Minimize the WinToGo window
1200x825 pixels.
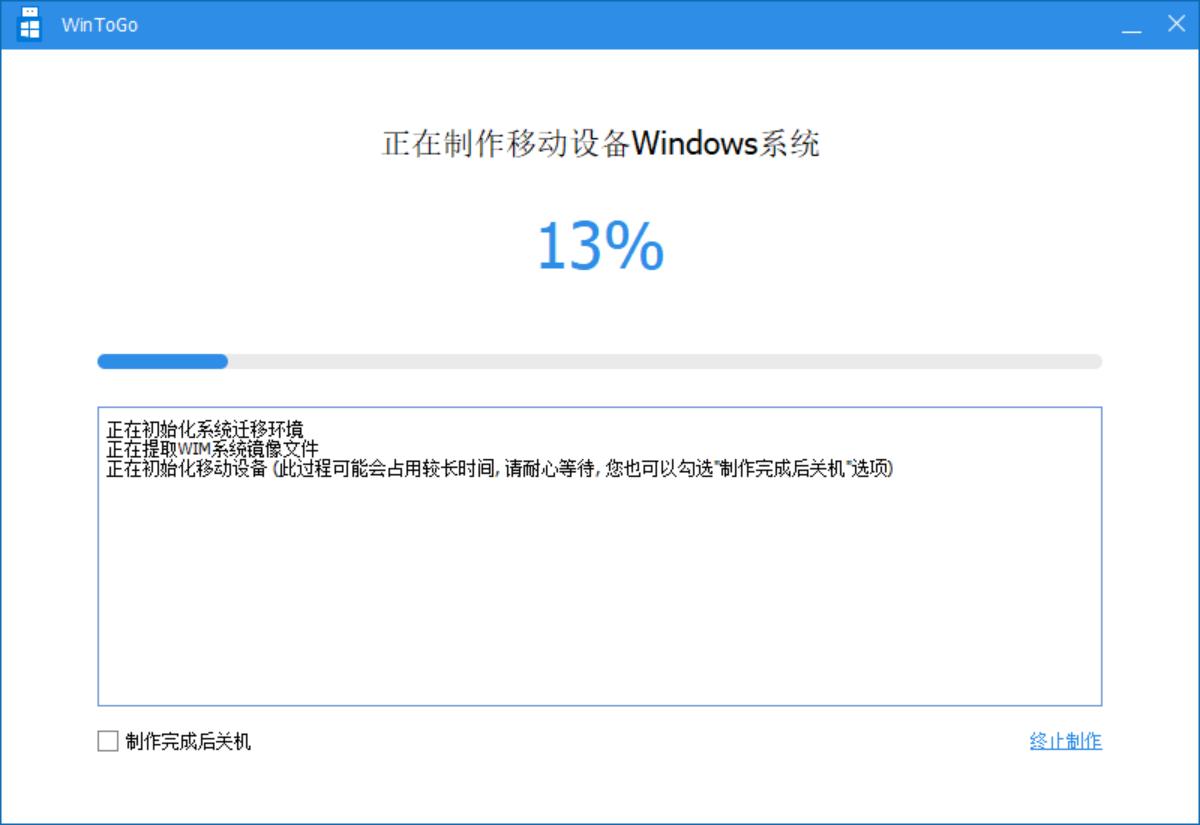pyautogui.click(x=1132, y=24)
